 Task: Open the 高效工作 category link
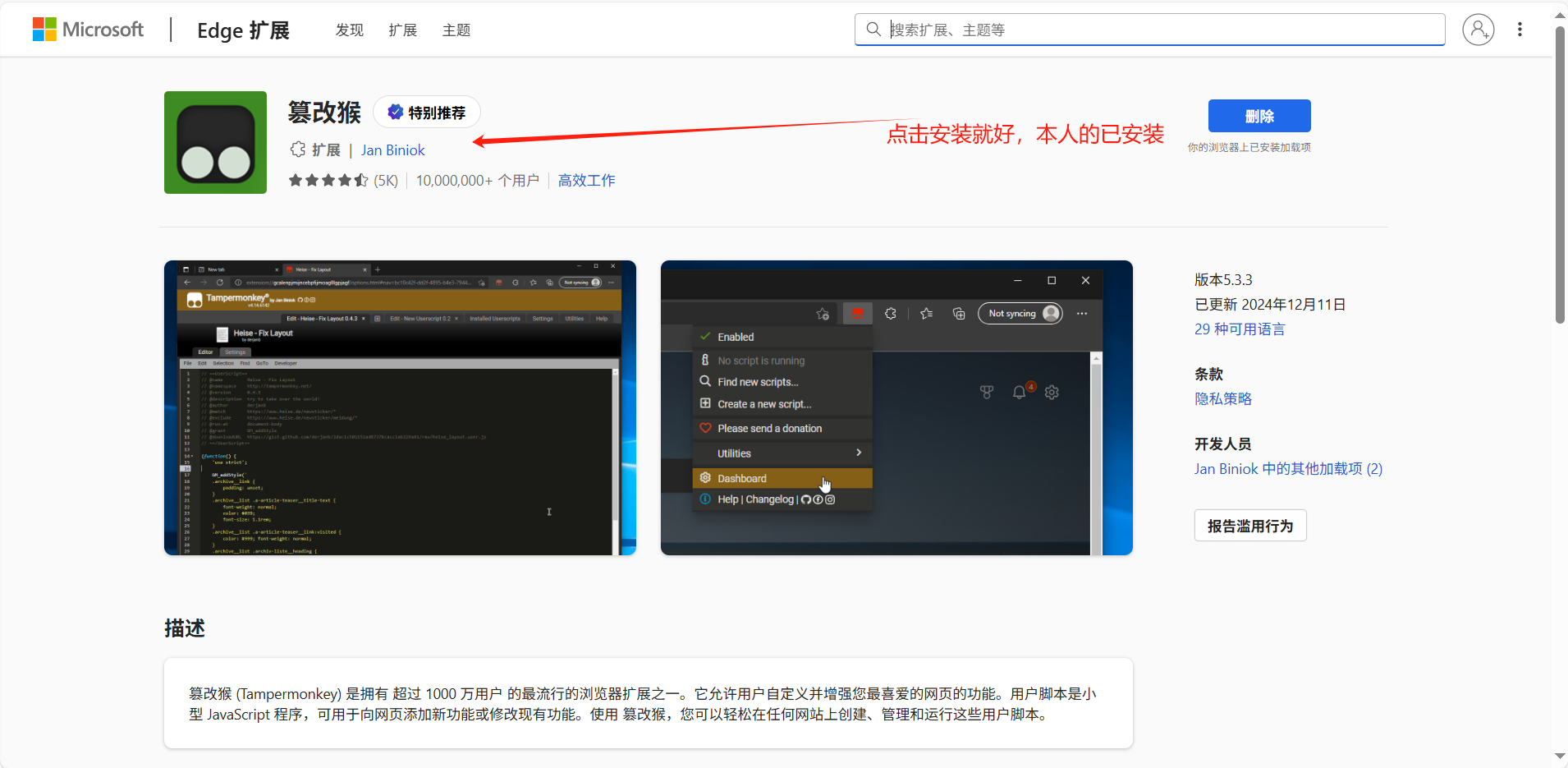point(586,181)
